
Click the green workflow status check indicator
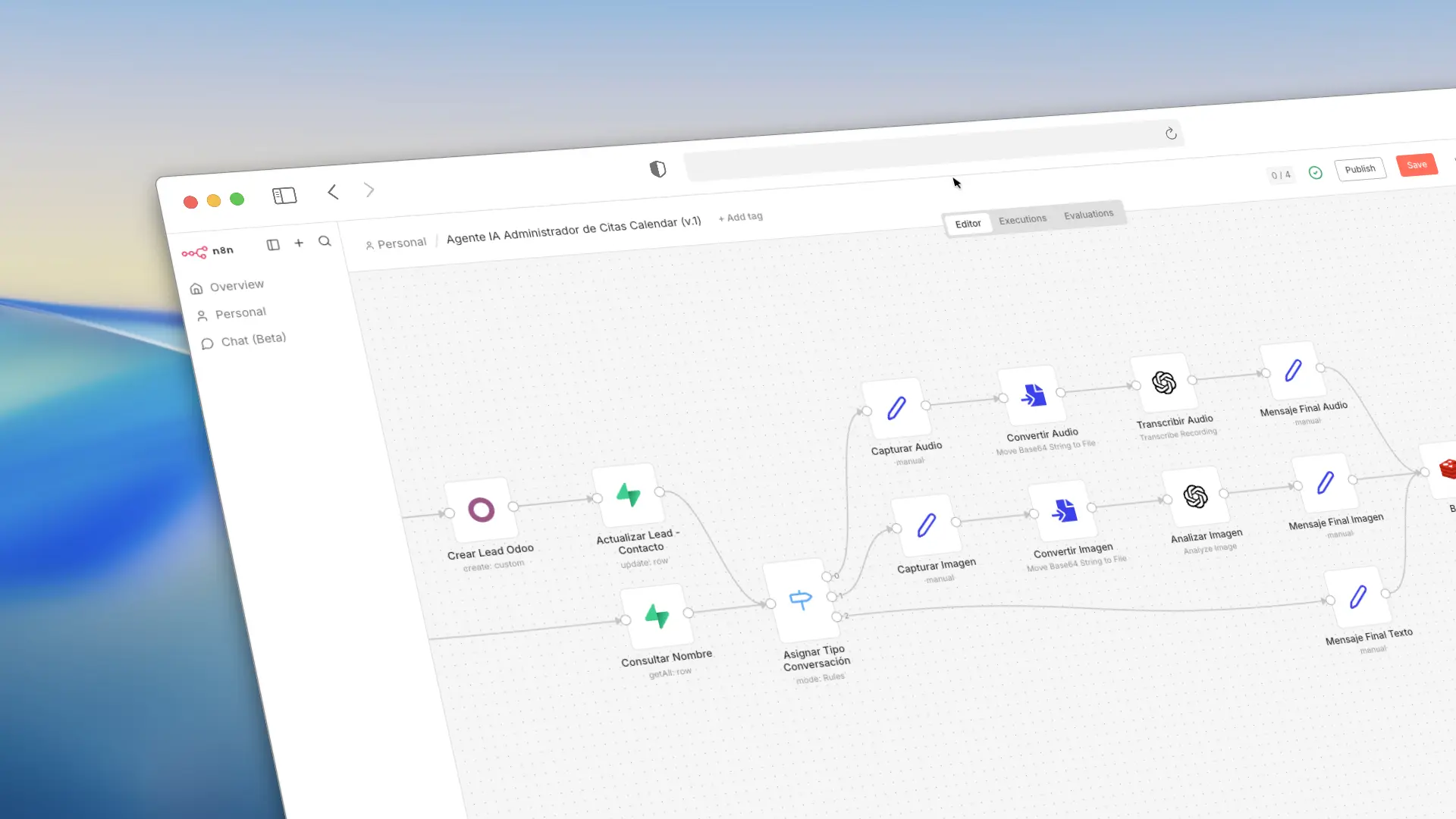tap(1315, 173)
